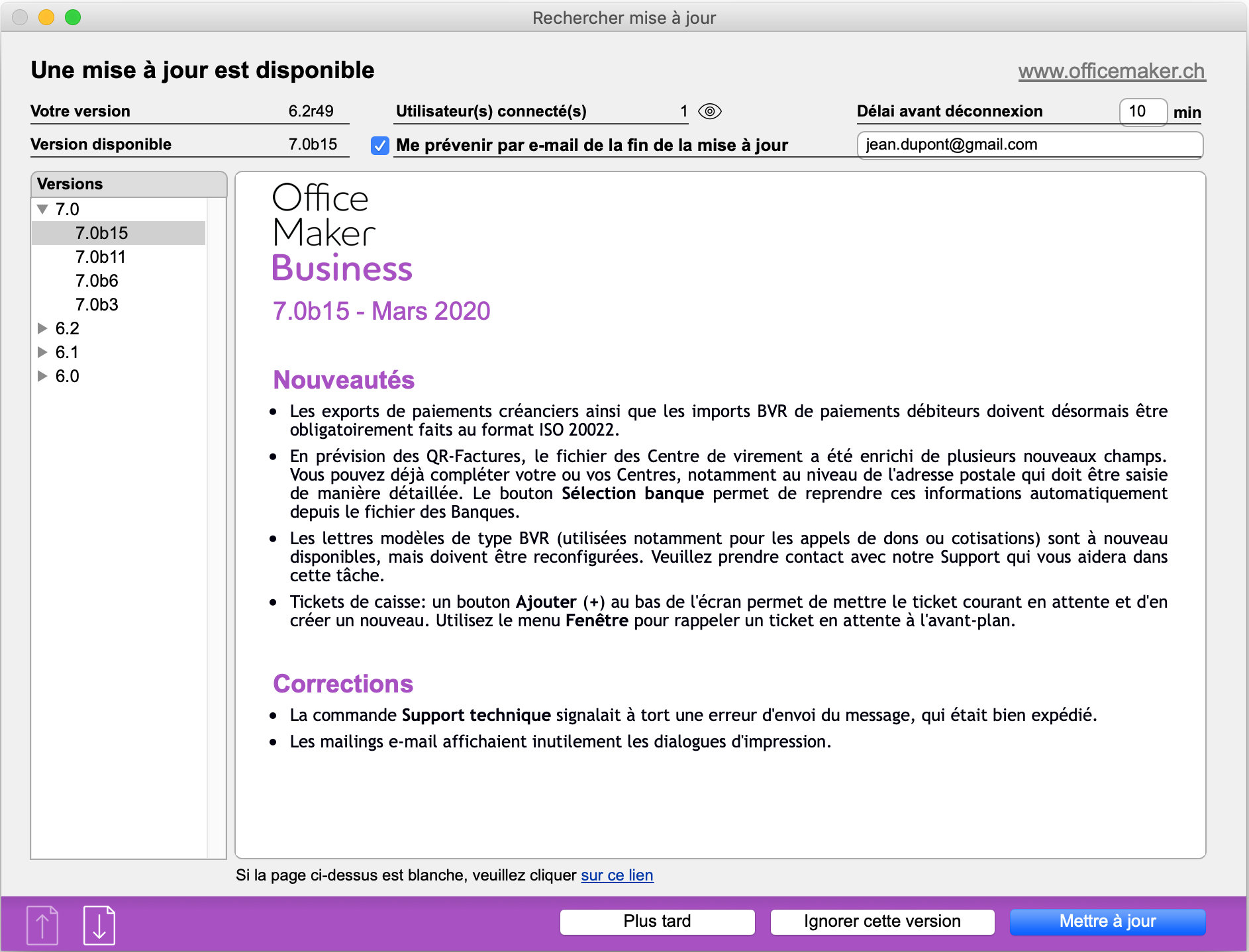Click the Nouveautés heading
This screenshot has height=952, width=1249.
point(344,380)
